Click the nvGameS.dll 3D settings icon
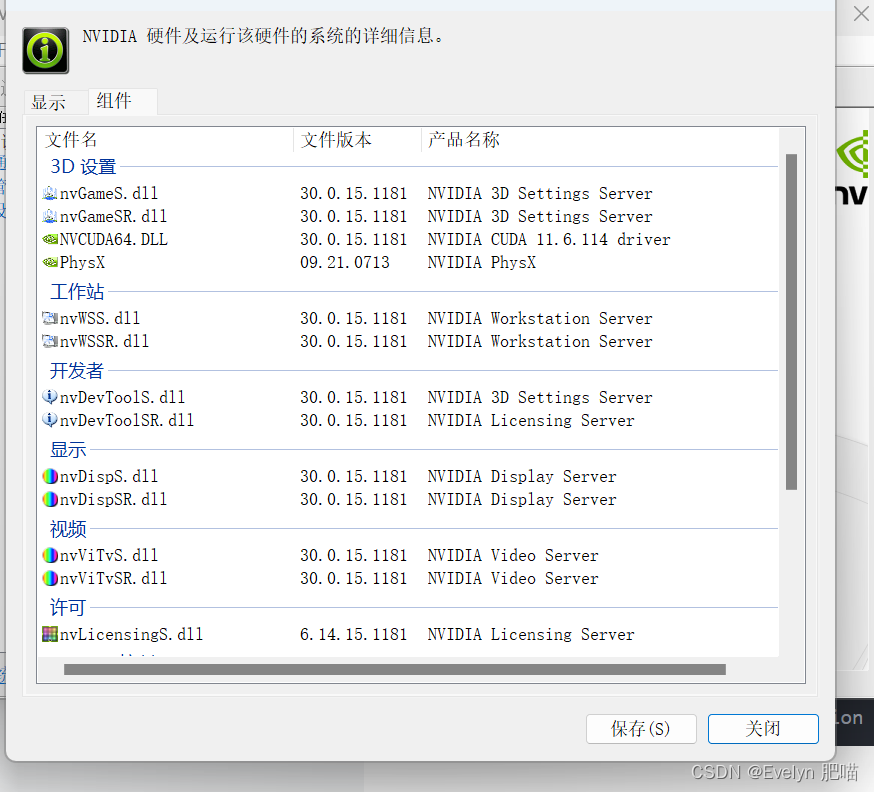 tap(49, 193)
